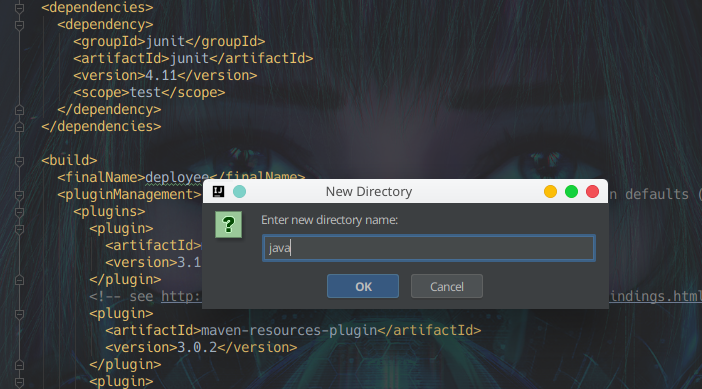
Task: Close the New Directory dialog with red button
Action: click(592, 192)
